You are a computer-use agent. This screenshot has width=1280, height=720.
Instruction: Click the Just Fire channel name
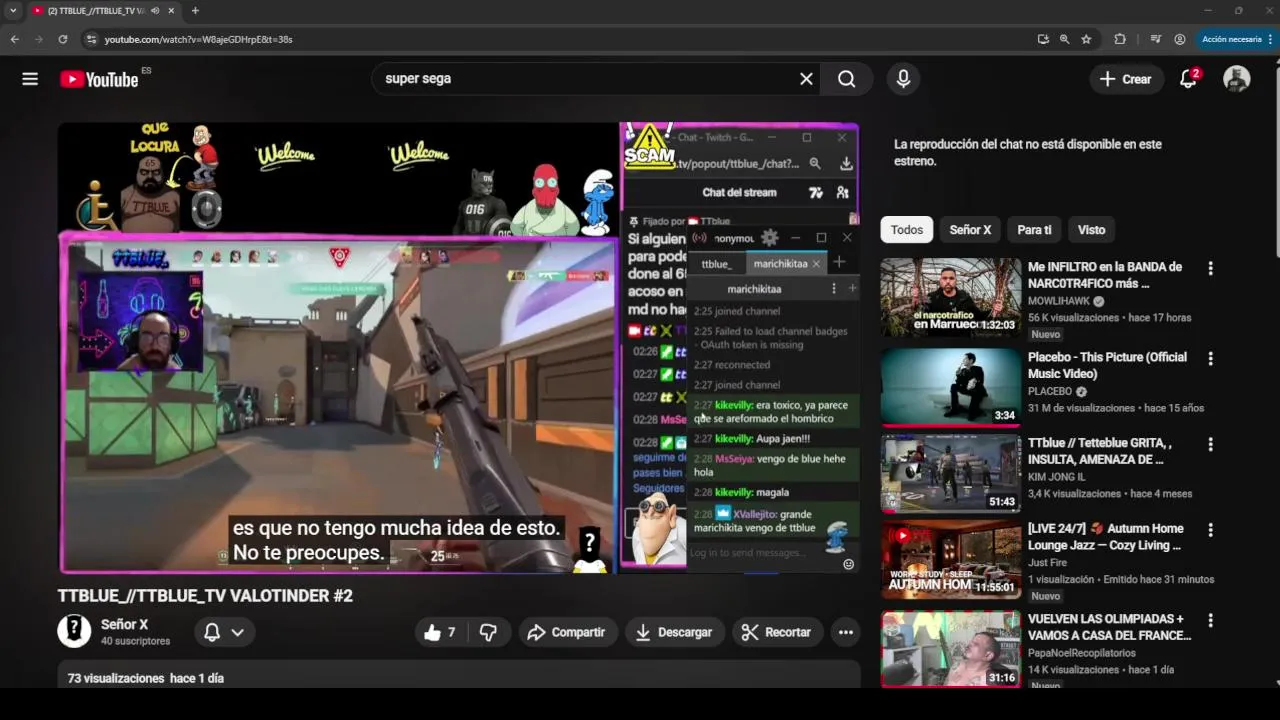pos(1047,563)
